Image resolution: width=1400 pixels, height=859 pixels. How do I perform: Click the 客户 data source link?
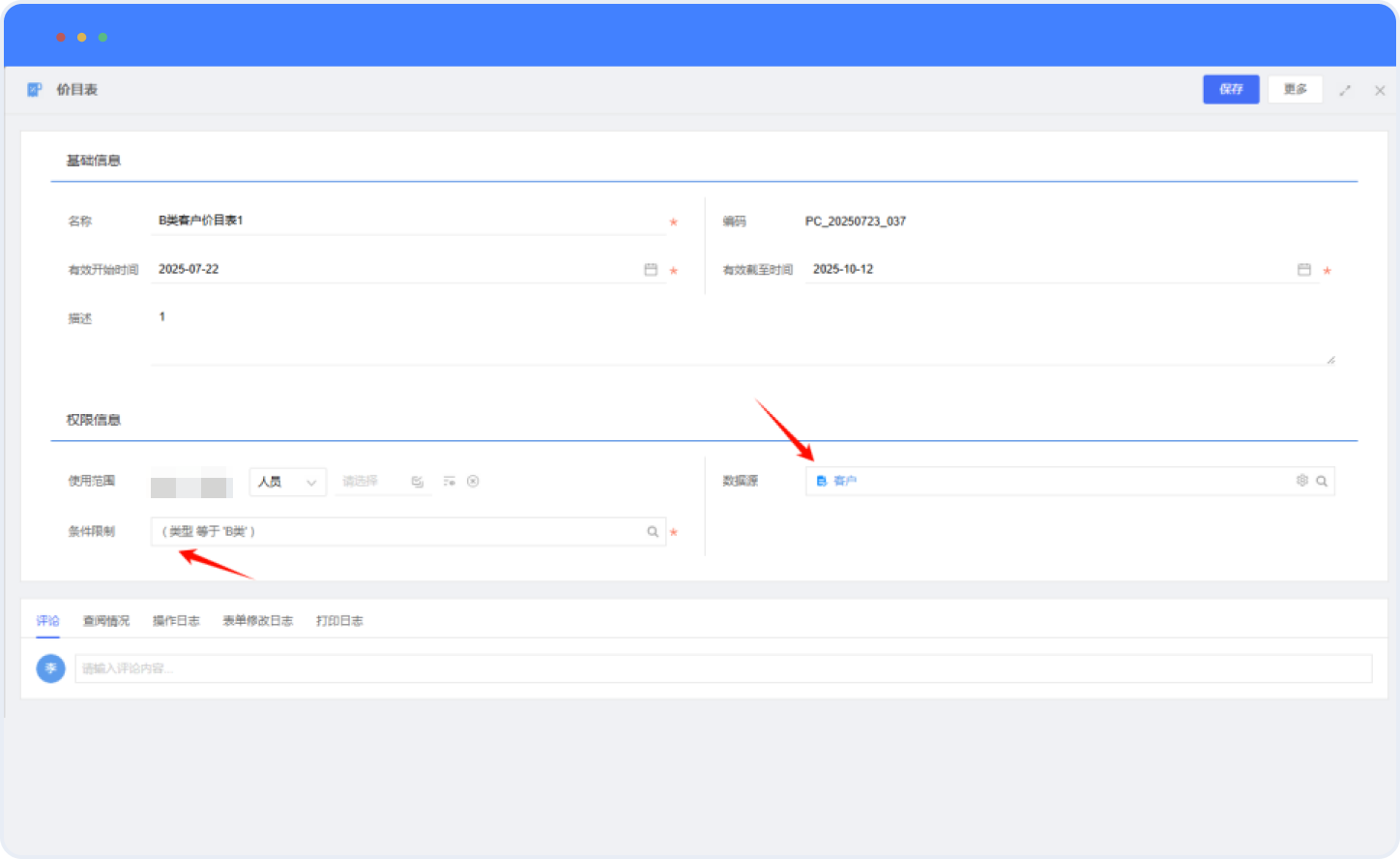[x=844, y=481]
